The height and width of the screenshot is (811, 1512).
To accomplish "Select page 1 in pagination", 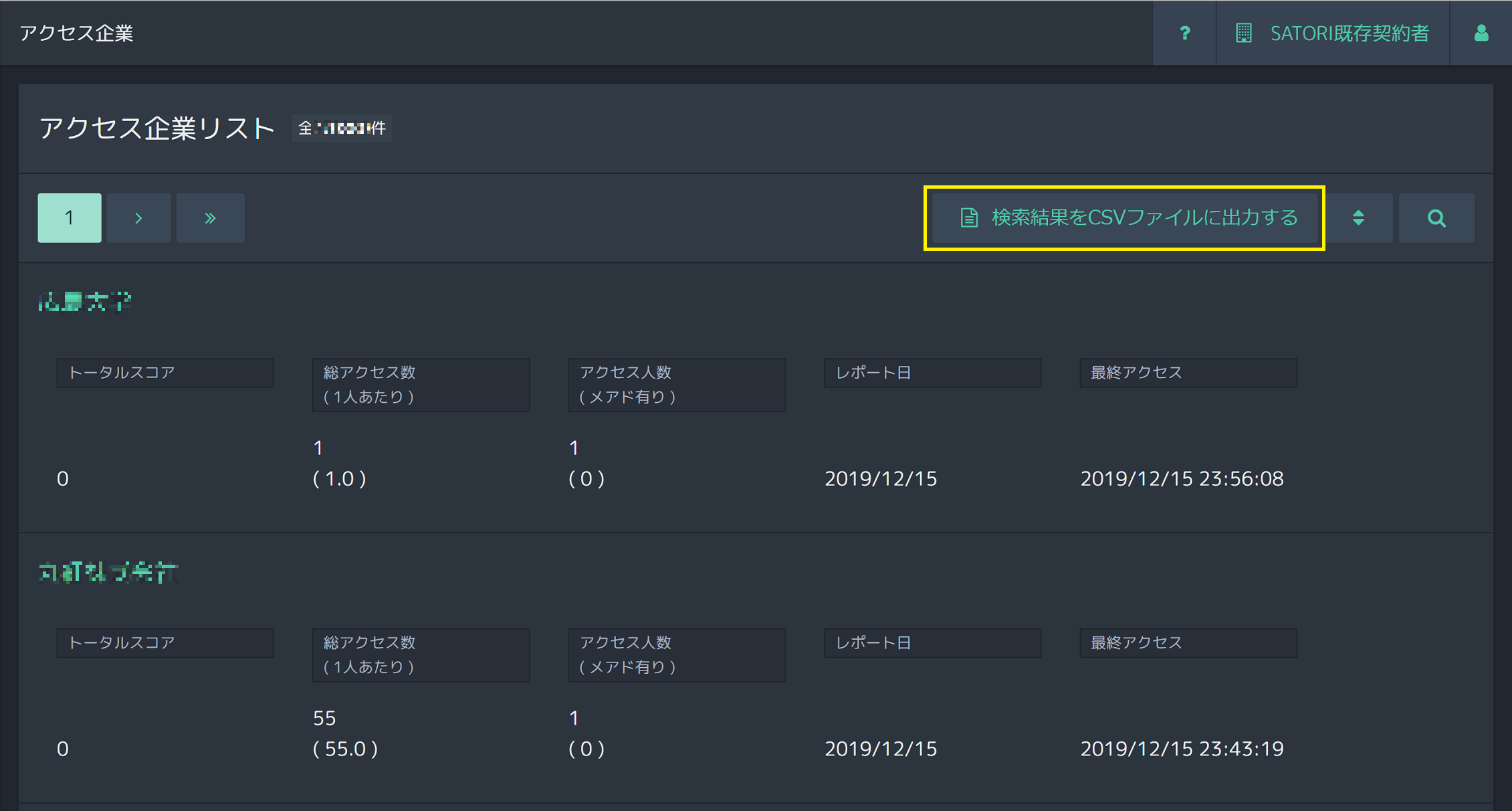I will coord(70,218).
